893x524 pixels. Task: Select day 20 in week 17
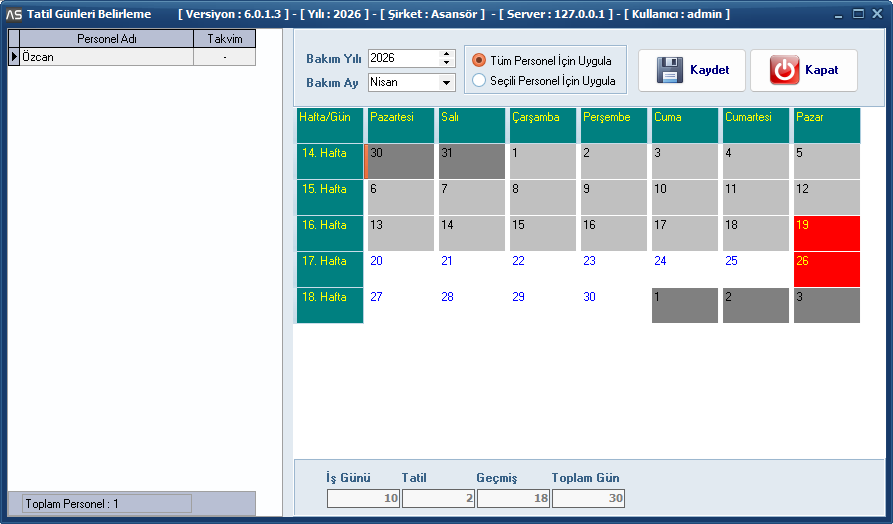point(400,269)
